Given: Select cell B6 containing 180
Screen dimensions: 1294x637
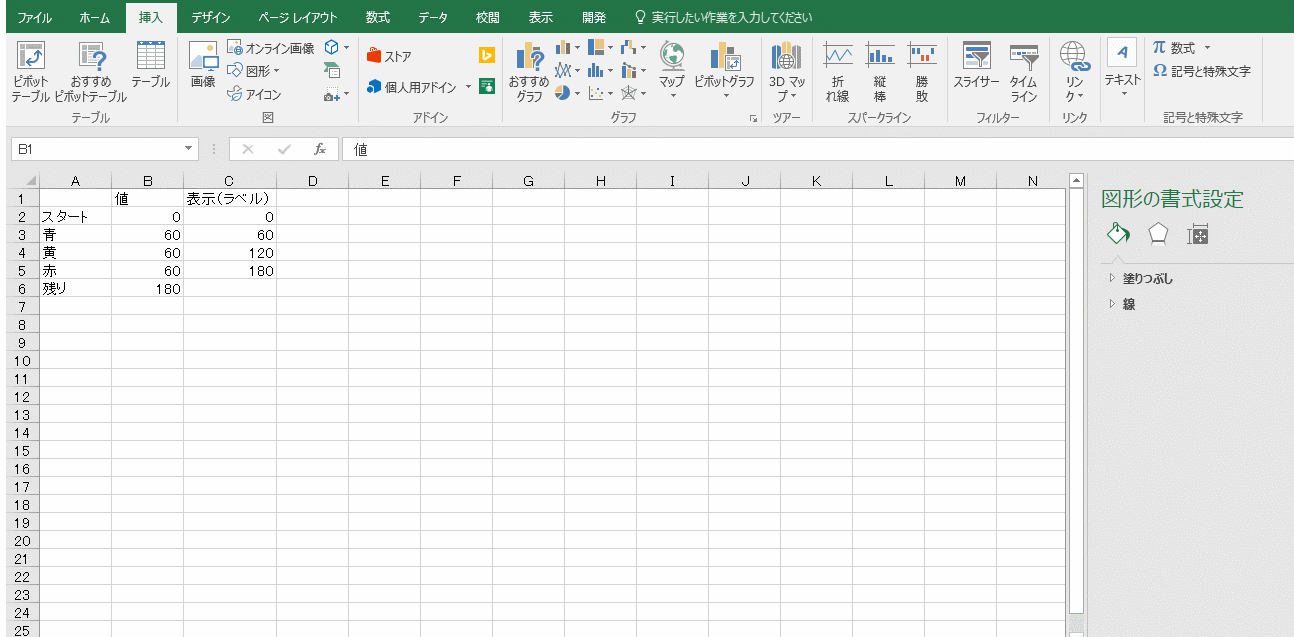Looking at the screenshot, I should point(147,289).
